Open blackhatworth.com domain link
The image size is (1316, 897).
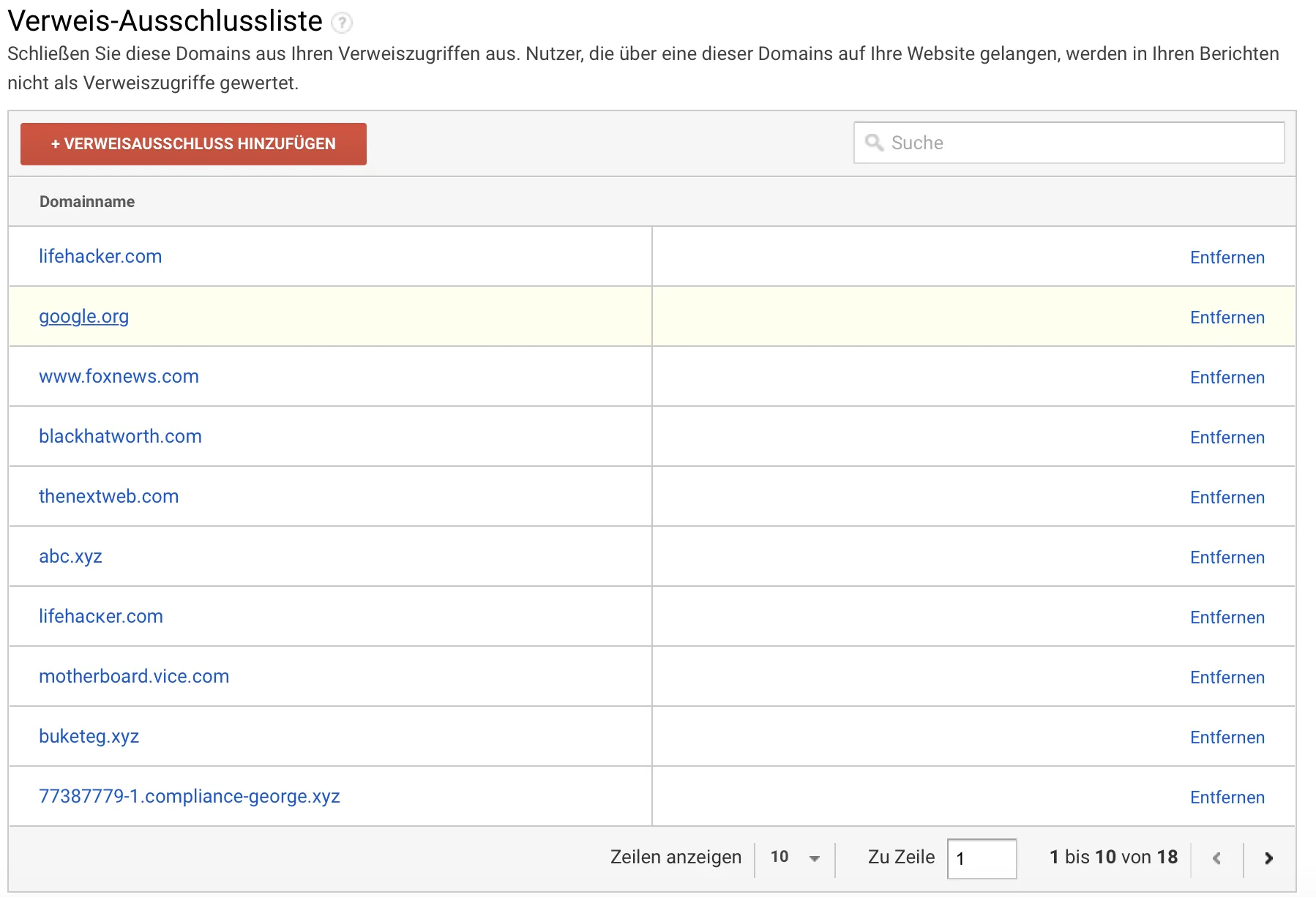point(120,437)
